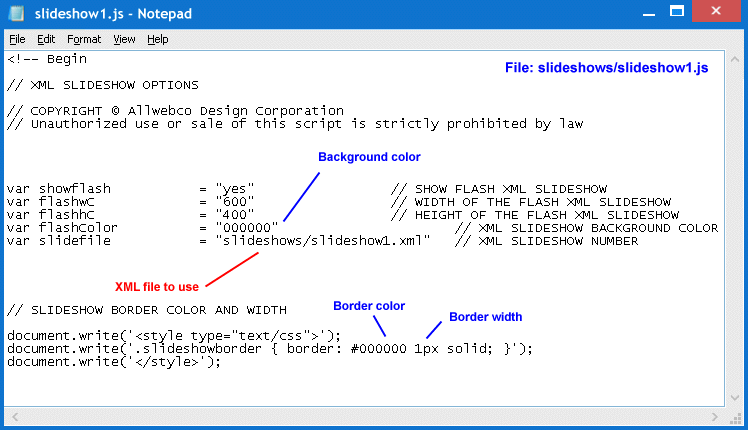Click the "yes" value of showflash
The width and height of the screenshot is (748, 430).
point(235,189)
